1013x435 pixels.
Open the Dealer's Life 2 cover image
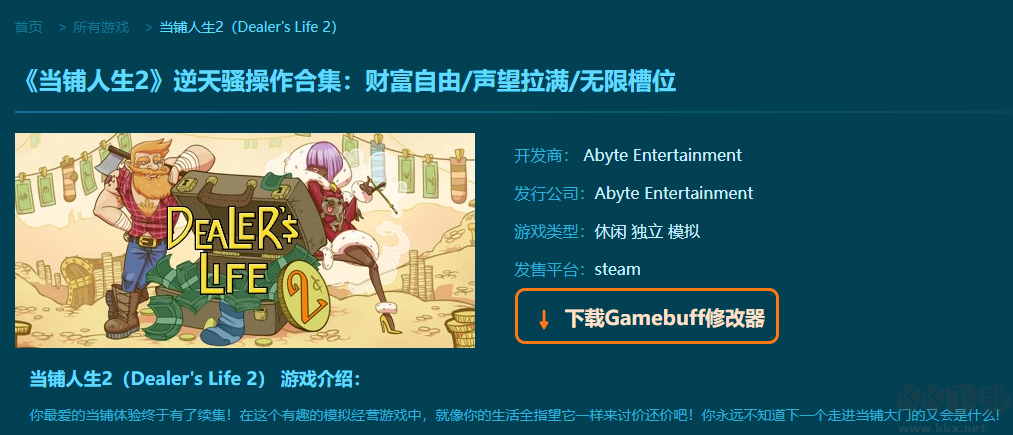[245, 240]
